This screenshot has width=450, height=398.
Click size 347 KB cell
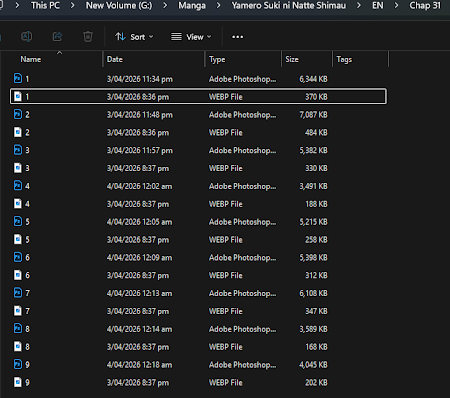[316, 311]
